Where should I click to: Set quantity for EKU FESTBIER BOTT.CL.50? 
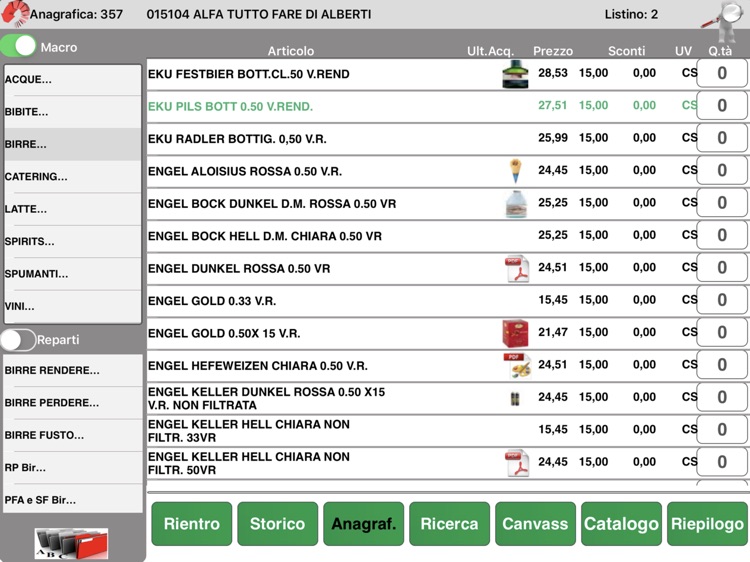tap(722, 73)
